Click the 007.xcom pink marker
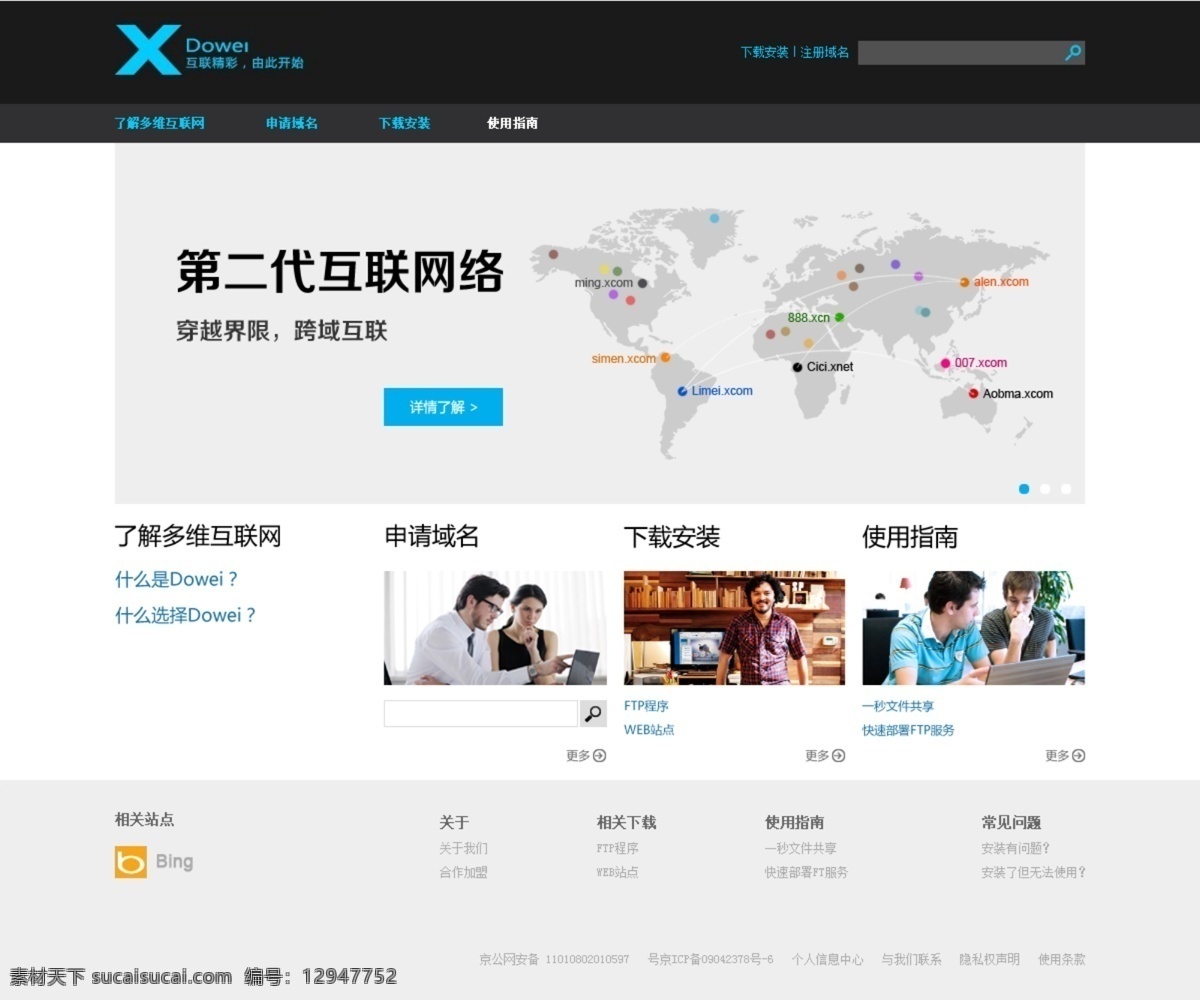Viewport: 1200px width, 1000px height. click(945, 363)
